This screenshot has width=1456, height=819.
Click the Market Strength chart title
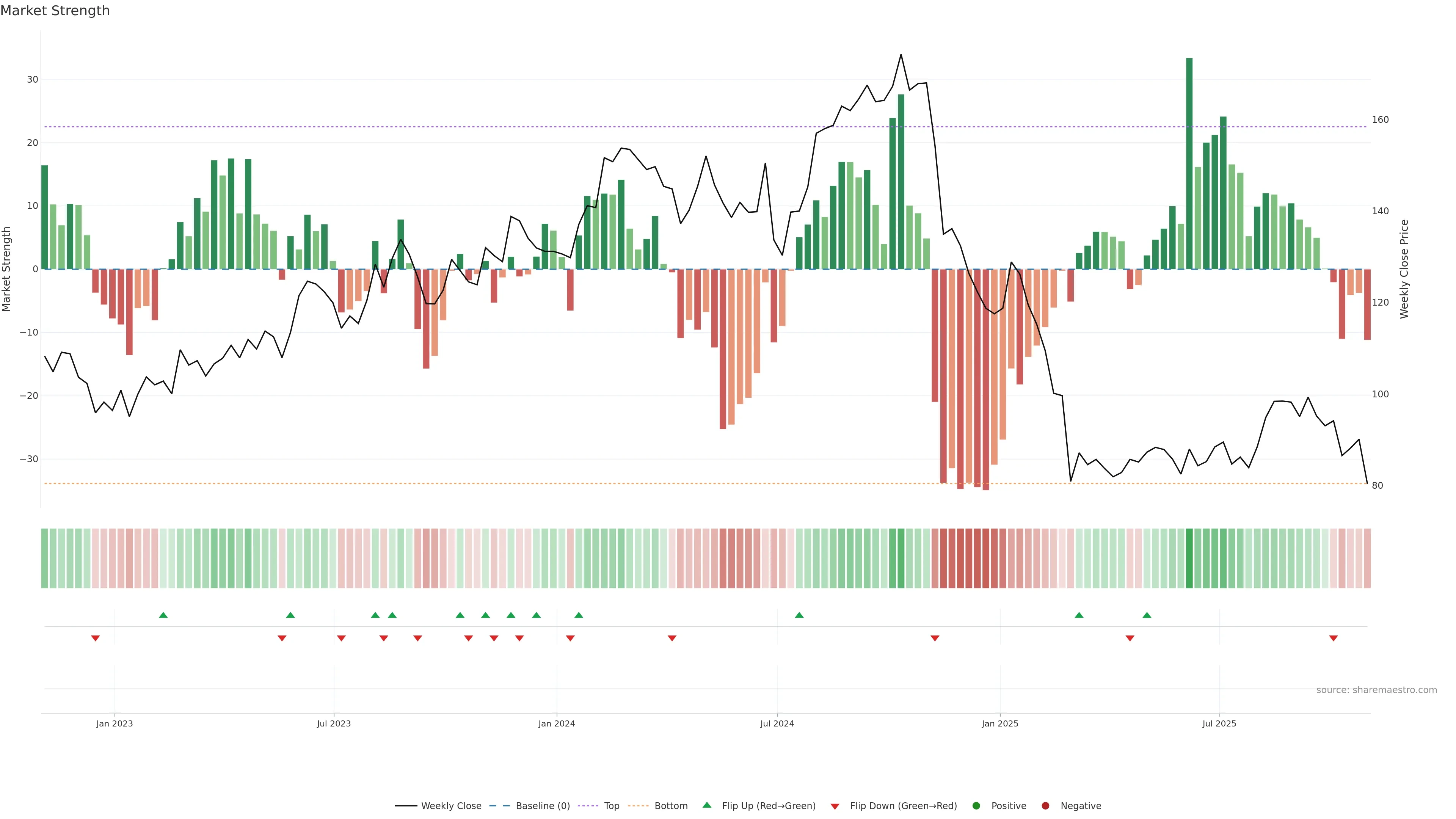(x=55, y=11)
